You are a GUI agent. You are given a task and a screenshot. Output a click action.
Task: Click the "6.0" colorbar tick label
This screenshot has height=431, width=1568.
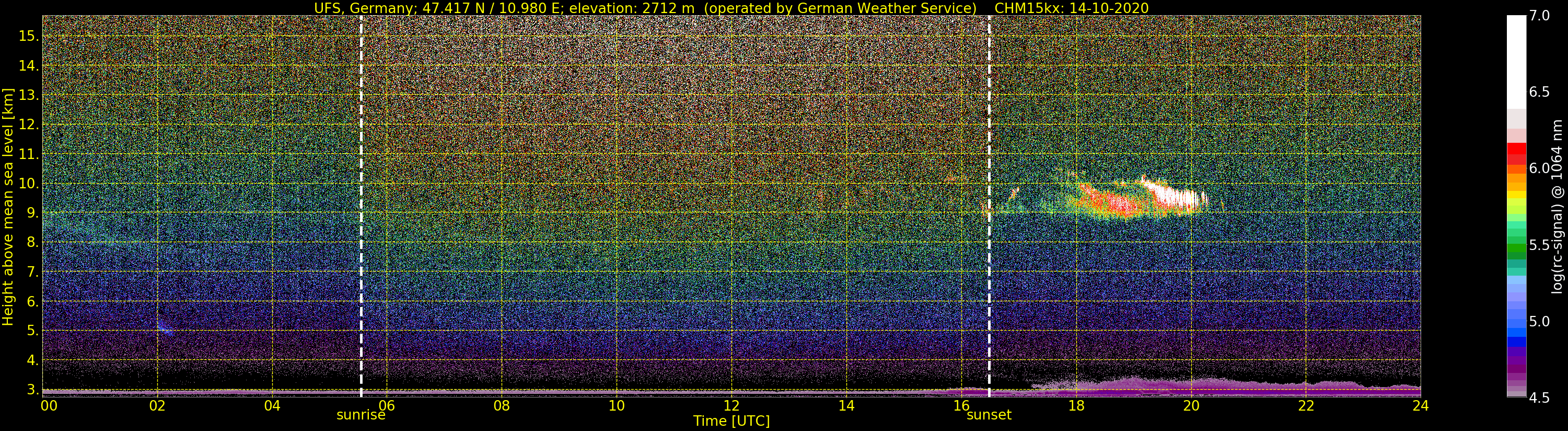[1539, 168]
